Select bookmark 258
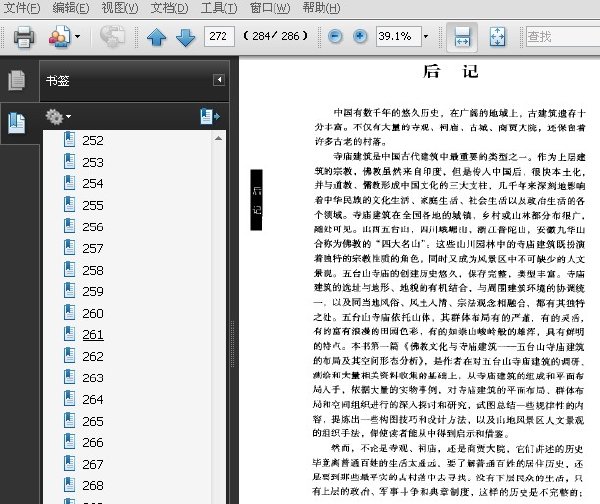The height and width of the screenshot is (504, 600). pos(93,271)
